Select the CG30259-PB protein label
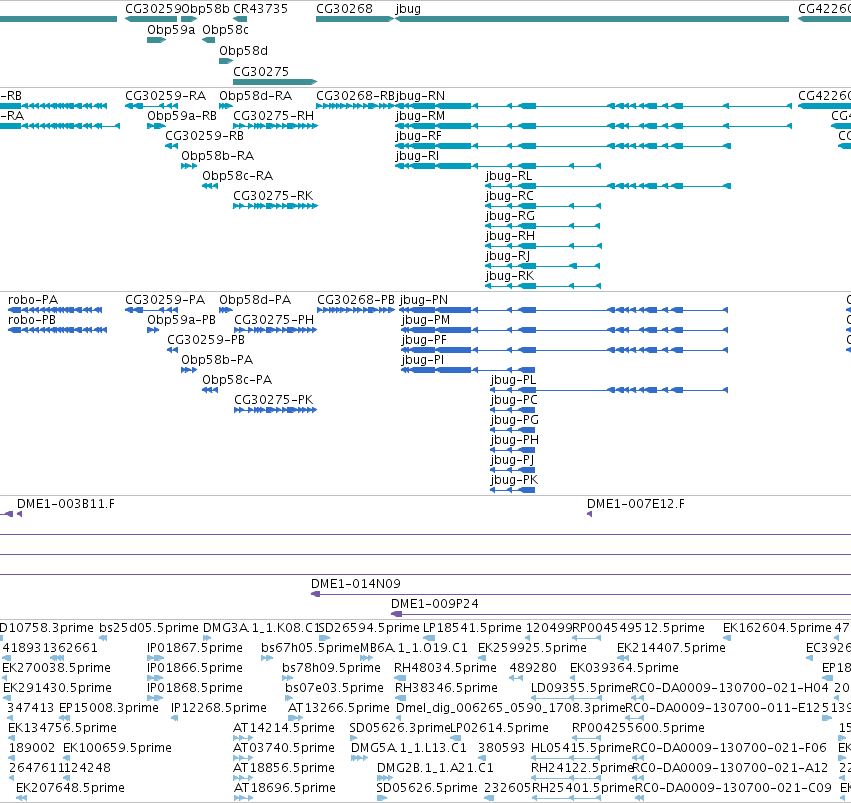The height and width of the screenshot is (803, 851). [x=206, y=340]
